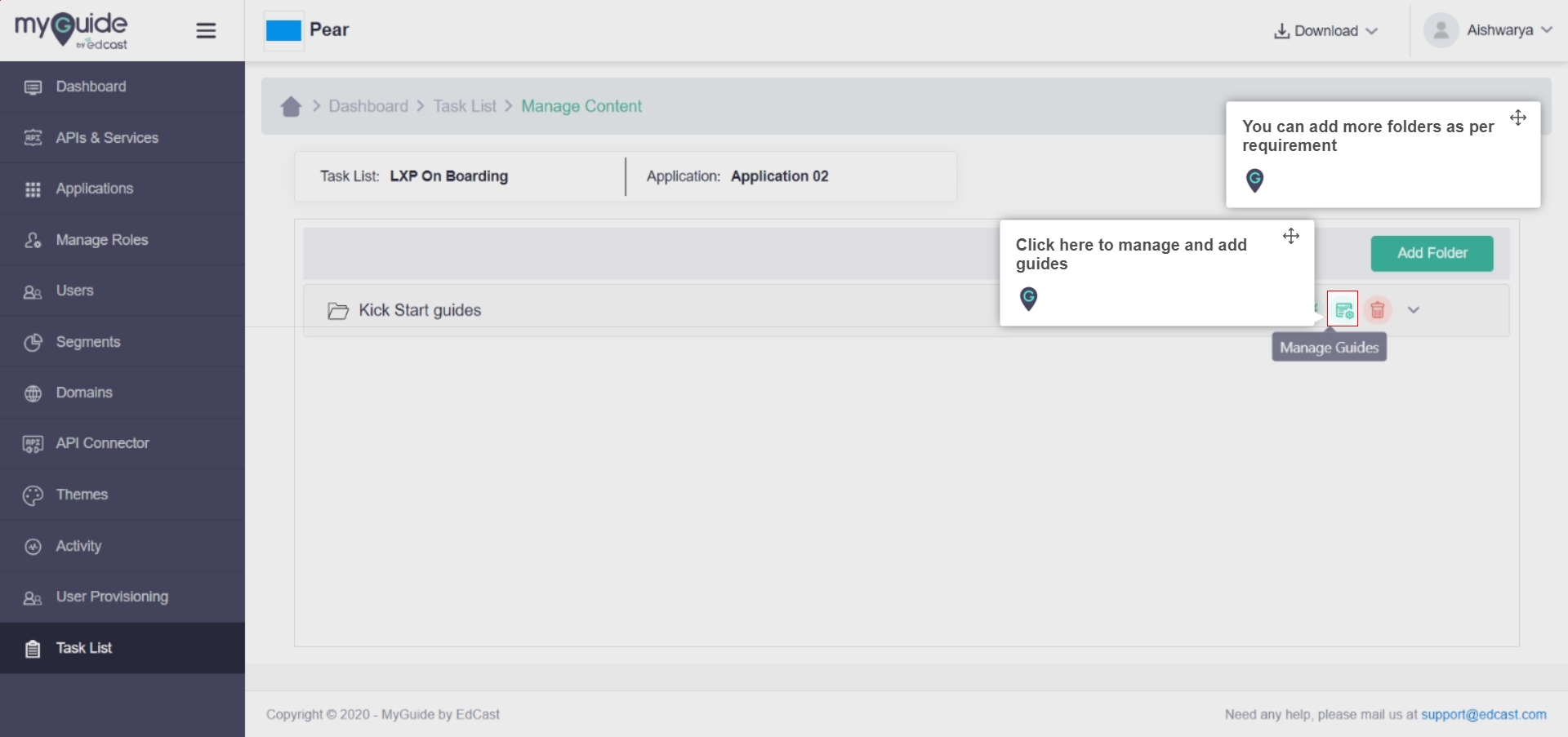1568x737 pixels.
Task: Click the Applications grid icon
Action: (x=33, y=189)
